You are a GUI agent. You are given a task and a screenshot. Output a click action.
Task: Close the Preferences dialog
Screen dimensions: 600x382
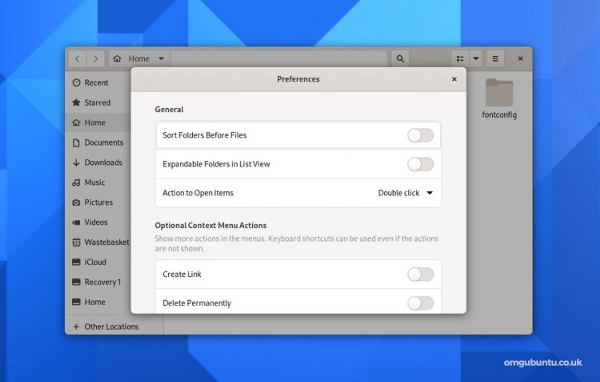[454, 79]
